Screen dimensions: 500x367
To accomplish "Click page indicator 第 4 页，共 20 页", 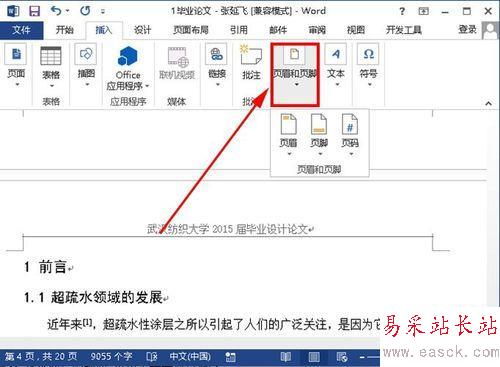I will [41, 356].
